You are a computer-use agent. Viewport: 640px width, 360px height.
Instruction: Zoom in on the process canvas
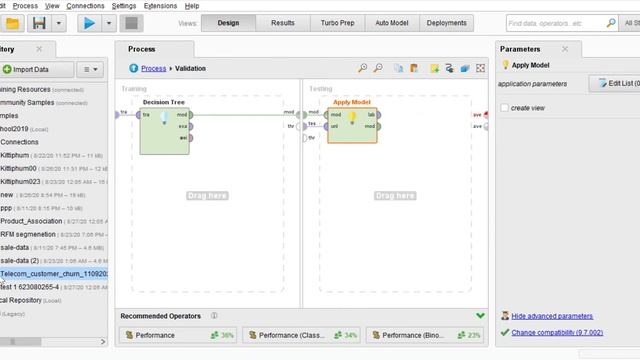click(362, 68)
